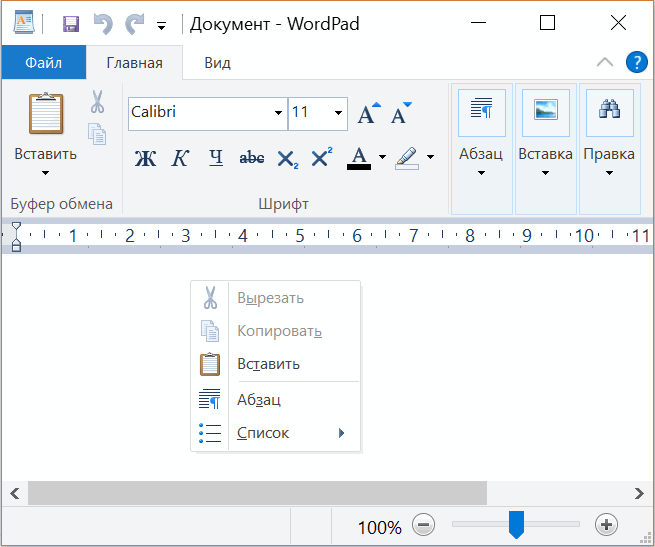Open the Абзац ribbon group

pos(482,148)
